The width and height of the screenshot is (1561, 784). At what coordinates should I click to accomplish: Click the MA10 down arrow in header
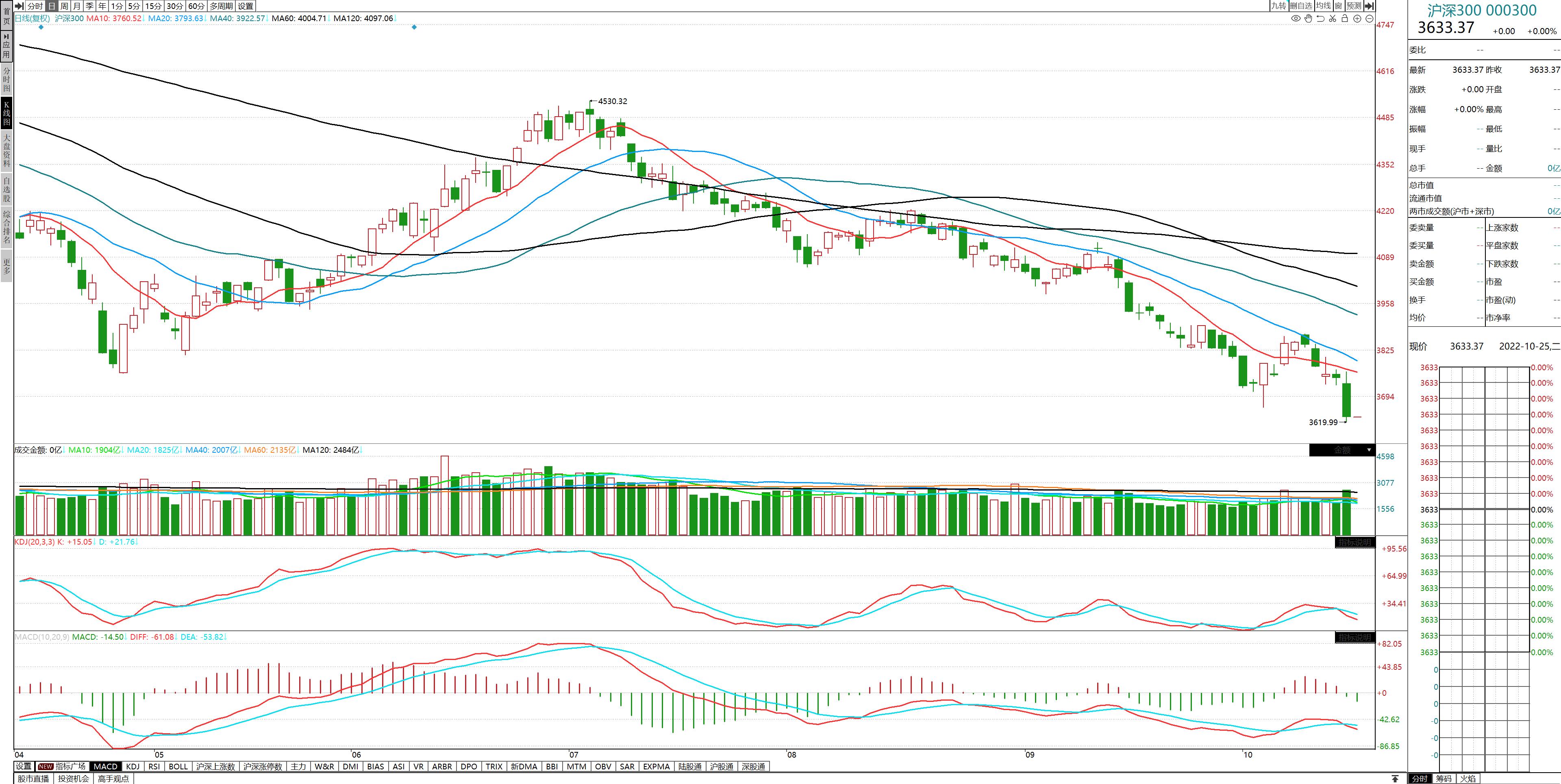pos(143,19)
